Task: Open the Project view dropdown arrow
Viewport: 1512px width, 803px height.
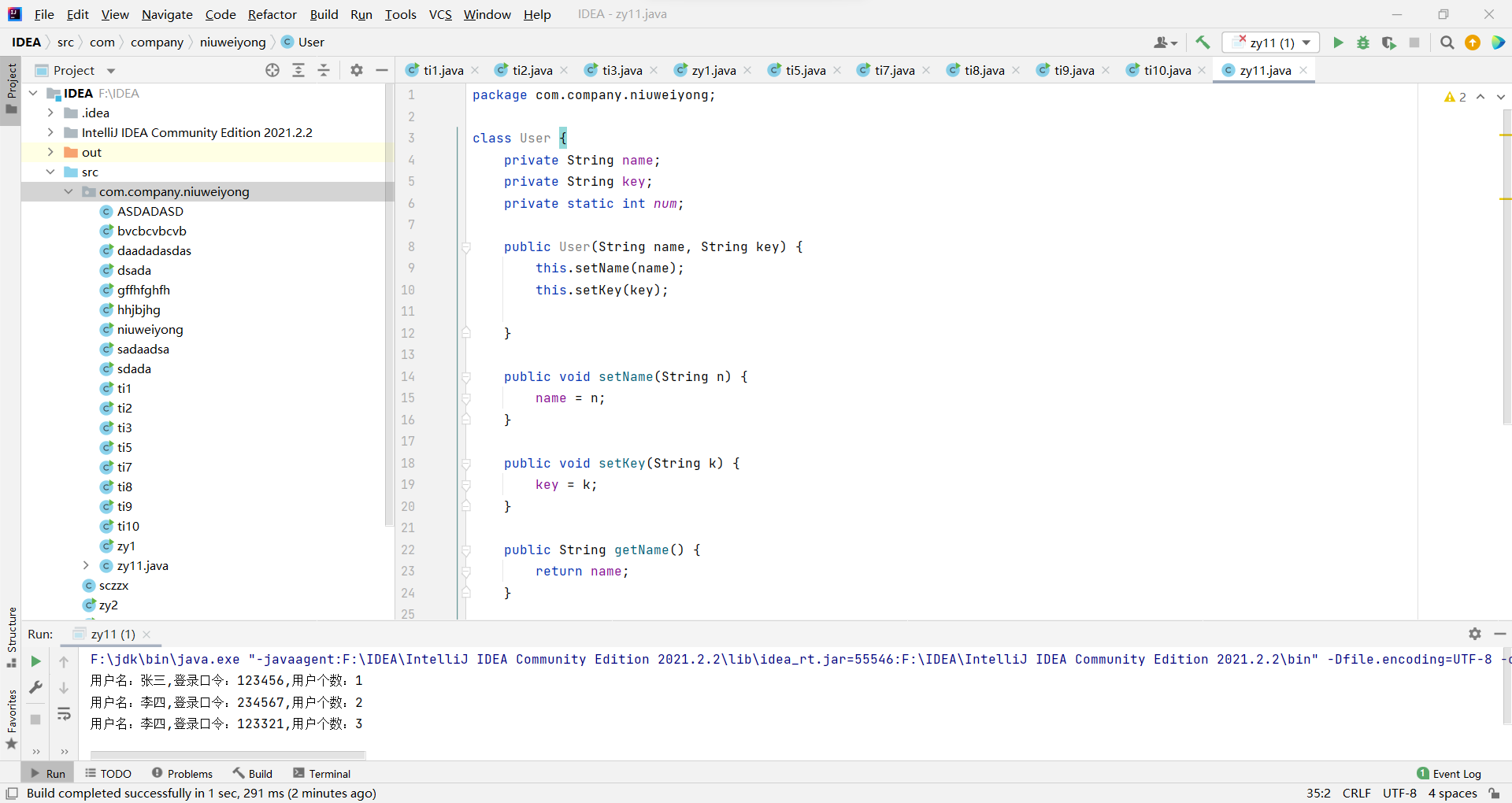Action: click(x=111, y=71)
